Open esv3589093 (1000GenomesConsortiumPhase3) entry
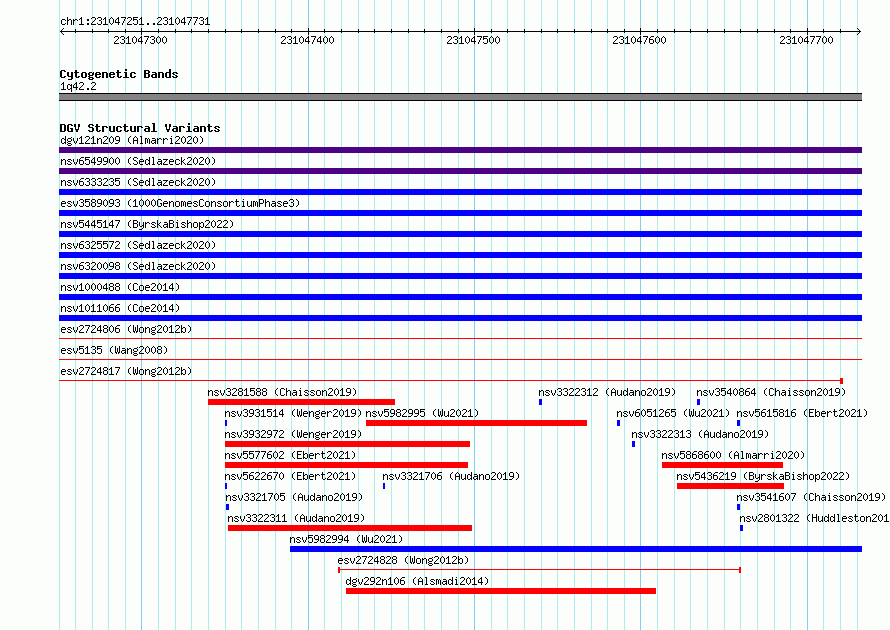The height and width of the screenshot is (630, 890). [180, 203]
